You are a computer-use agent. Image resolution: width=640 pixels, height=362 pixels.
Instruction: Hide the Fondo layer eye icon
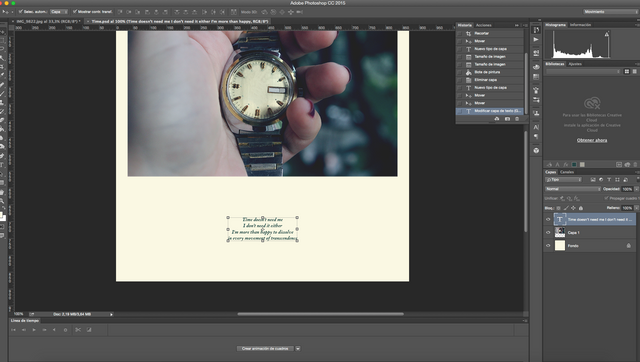548,246
